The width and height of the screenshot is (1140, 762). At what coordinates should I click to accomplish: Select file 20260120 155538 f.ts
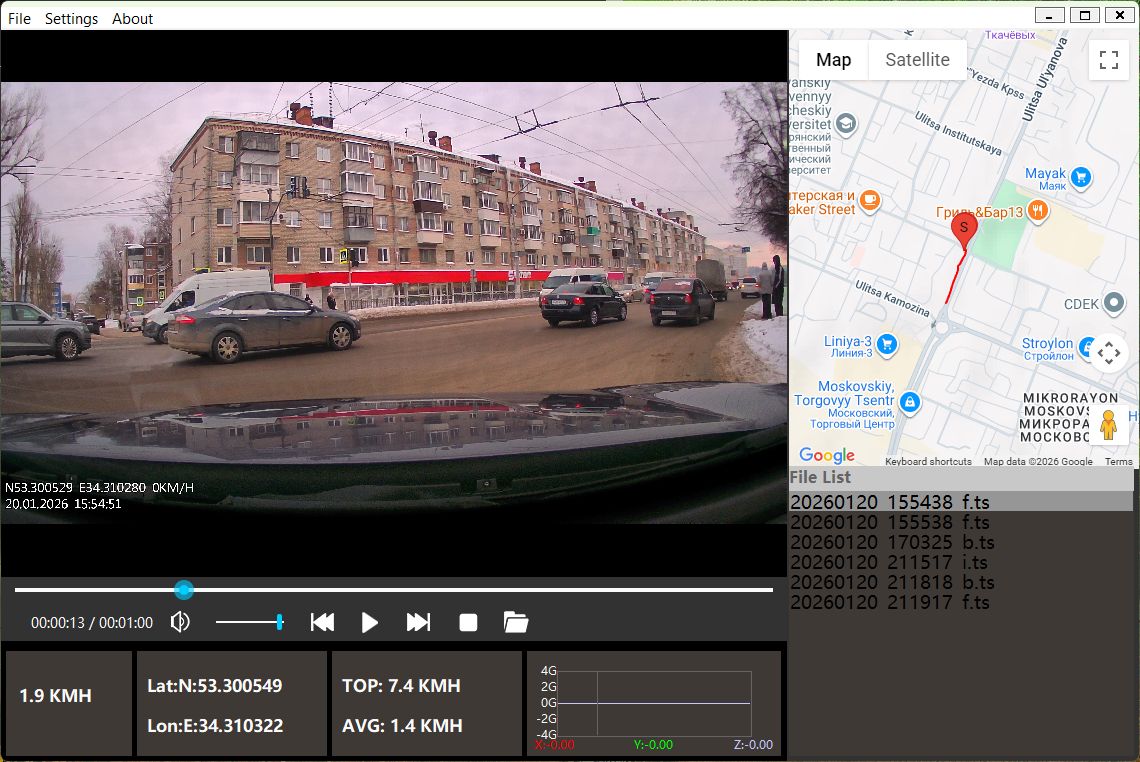coord(961,522)
